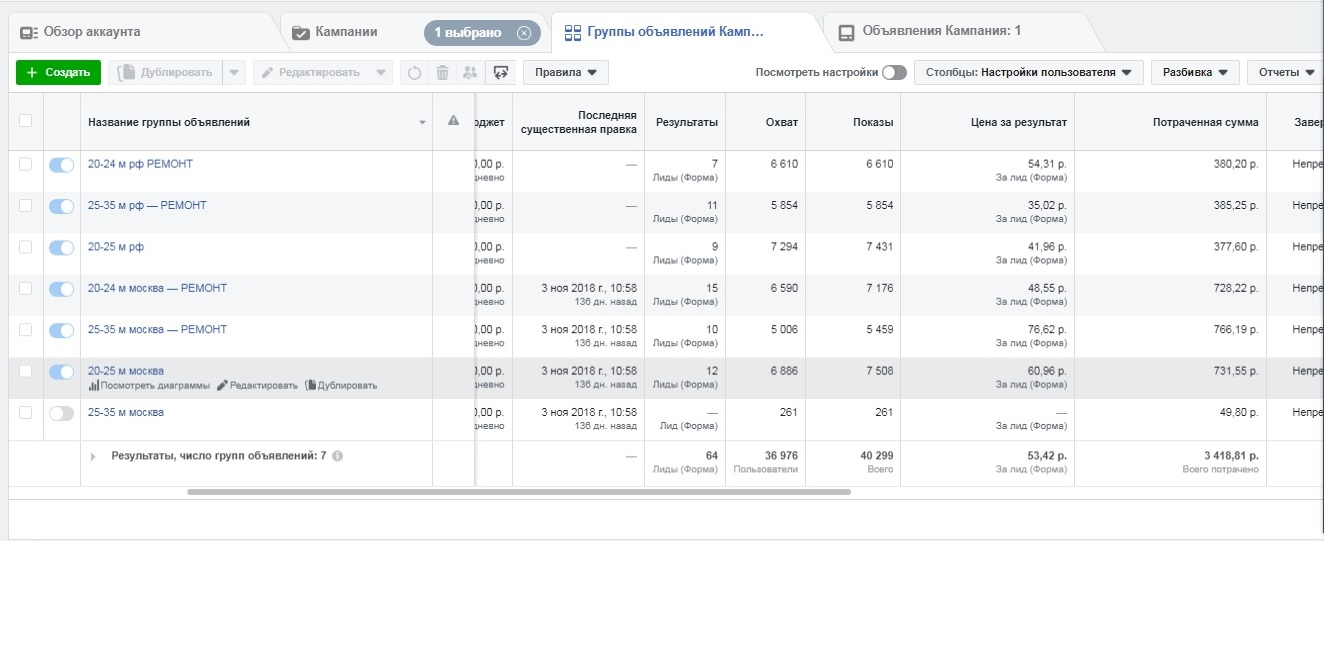This screenshot has width=1324, height=661.
Task: Tick the checkbox for row 20-25 м рф
Action: pos(25,246)
